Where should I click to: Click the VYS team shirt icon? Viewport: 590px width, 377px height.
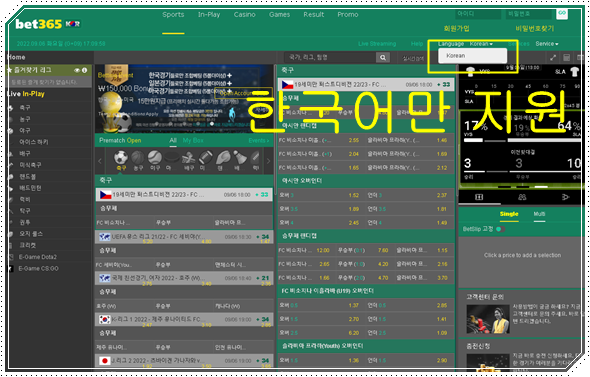(470, 71)
